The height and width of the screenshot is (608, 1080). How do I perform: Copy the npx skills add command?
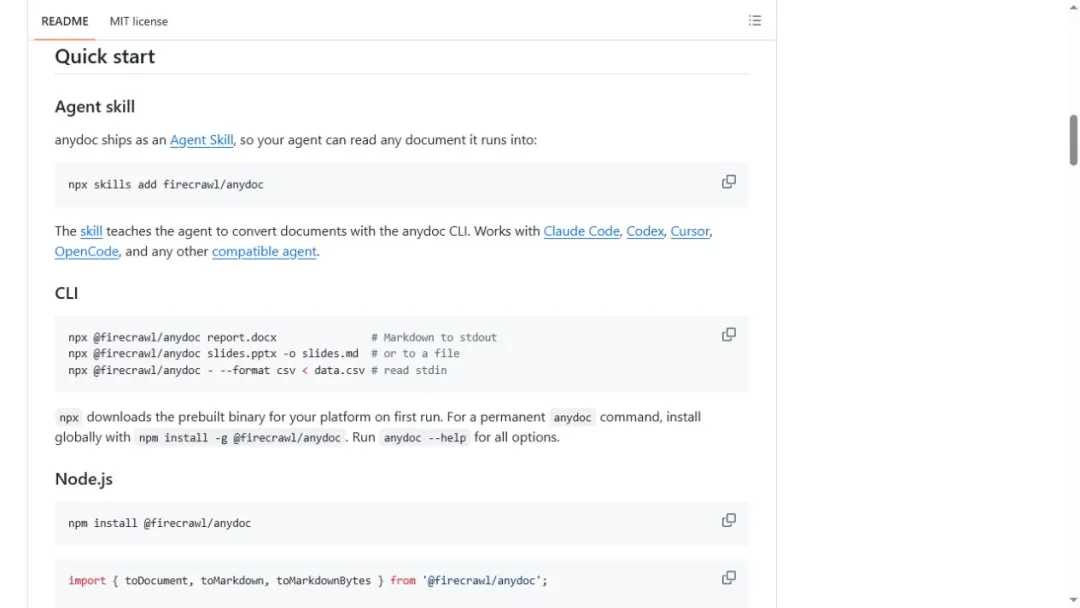(728, 182)
